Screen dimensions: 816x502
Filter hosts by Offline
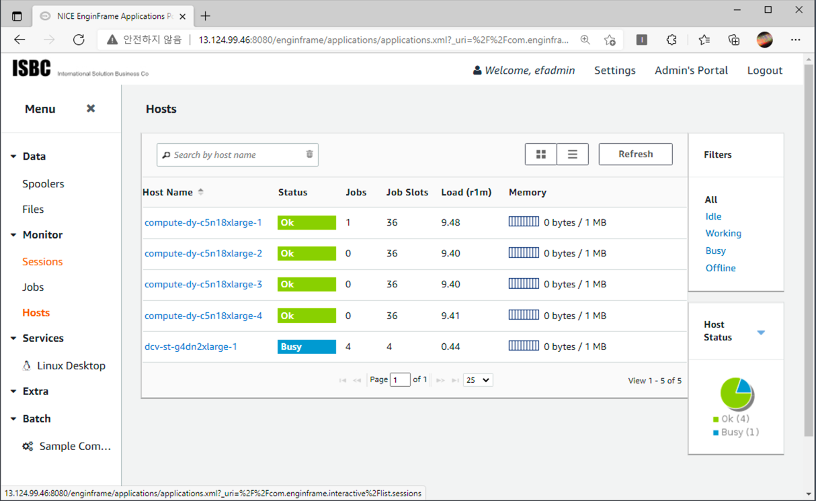pos(720,268)
